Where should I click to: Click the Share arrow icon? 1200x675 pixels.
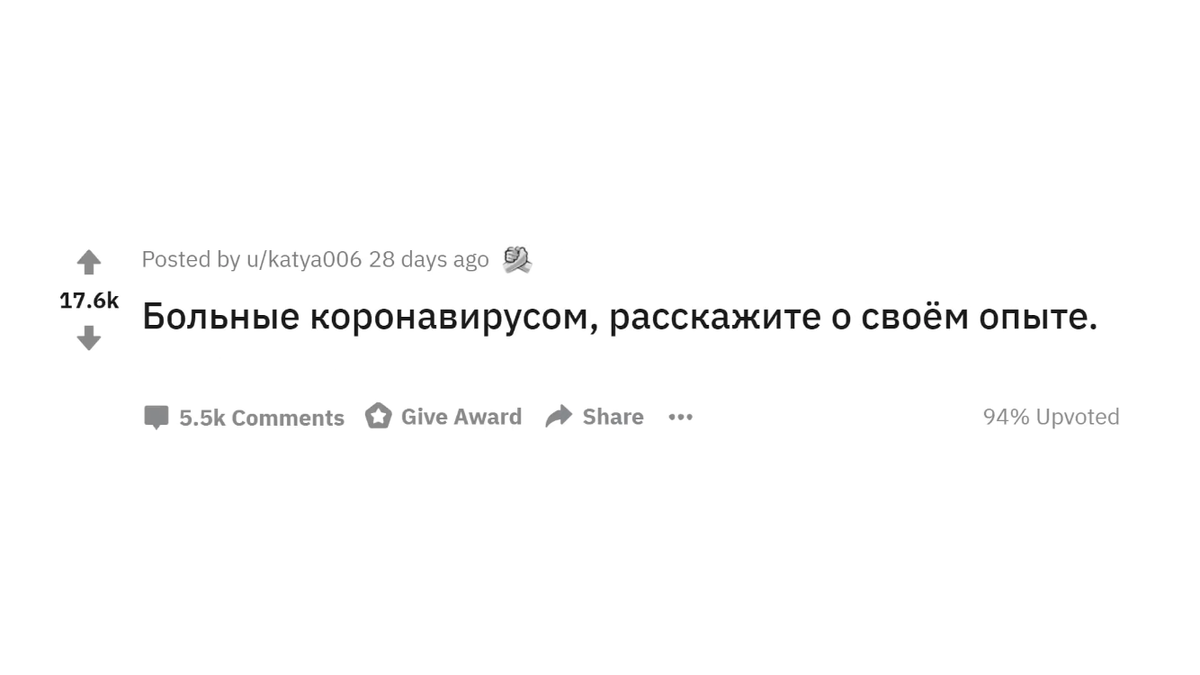[558, 416]
